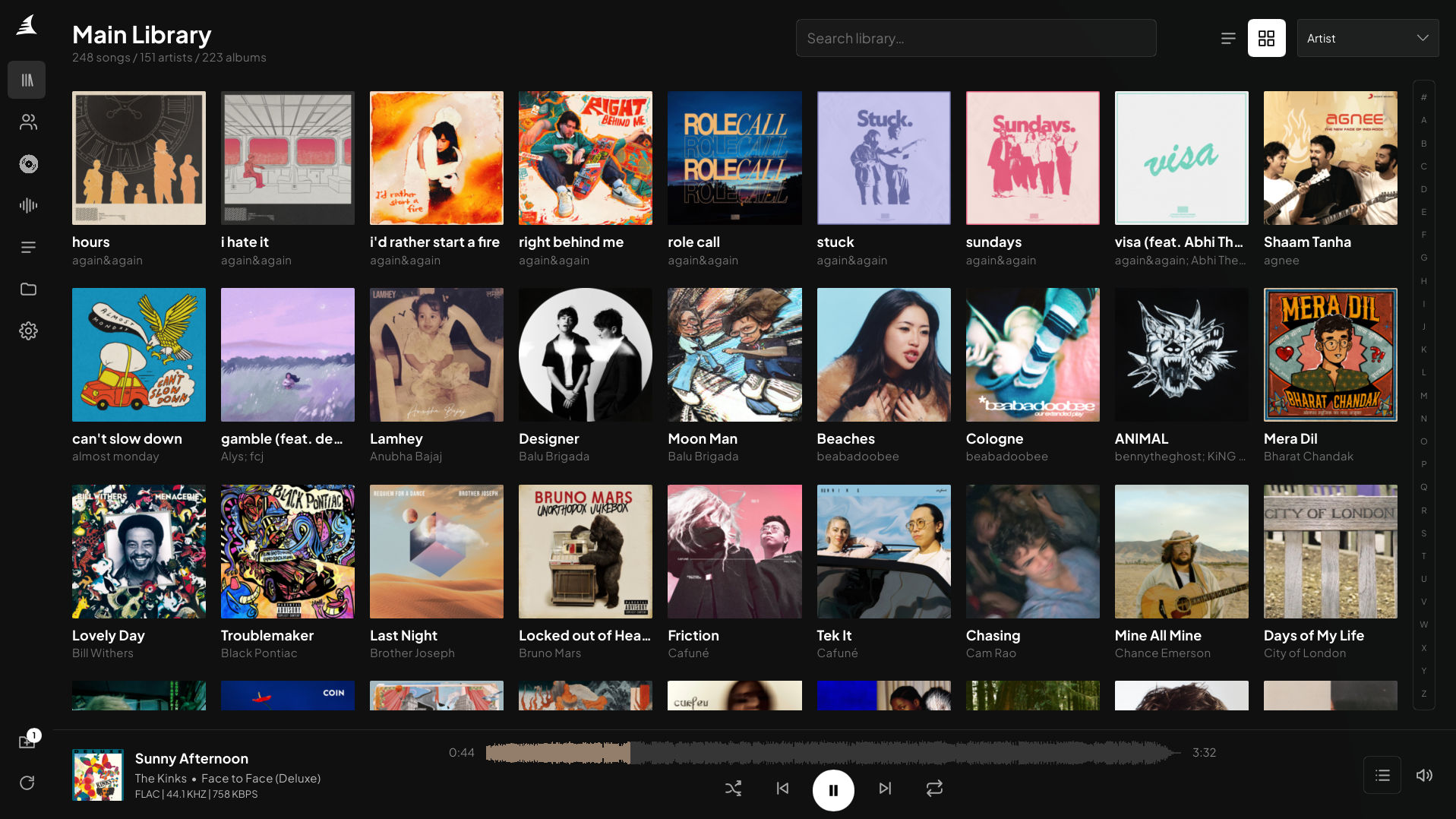This screenshot has height=819, width=1456.
Task: Click the 'beabadoobee' artist under Beaches
Action: coord(857,457)
